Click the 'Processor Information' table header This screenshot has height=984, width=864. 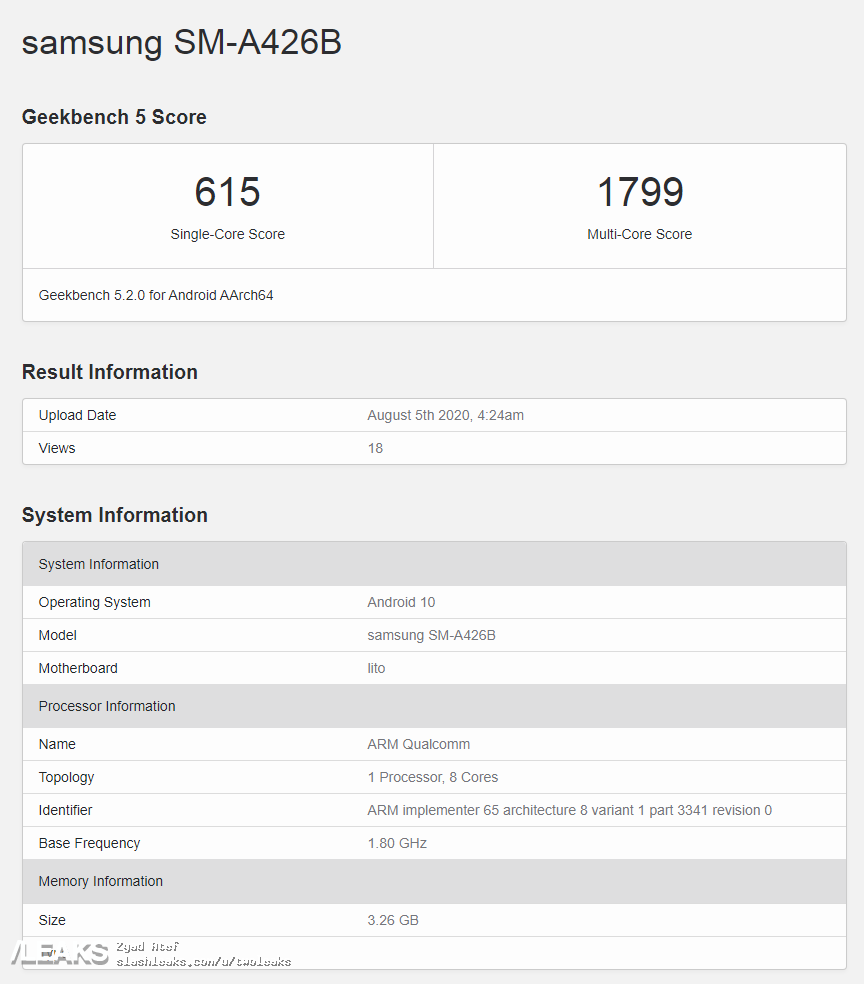tap(434, 706)
